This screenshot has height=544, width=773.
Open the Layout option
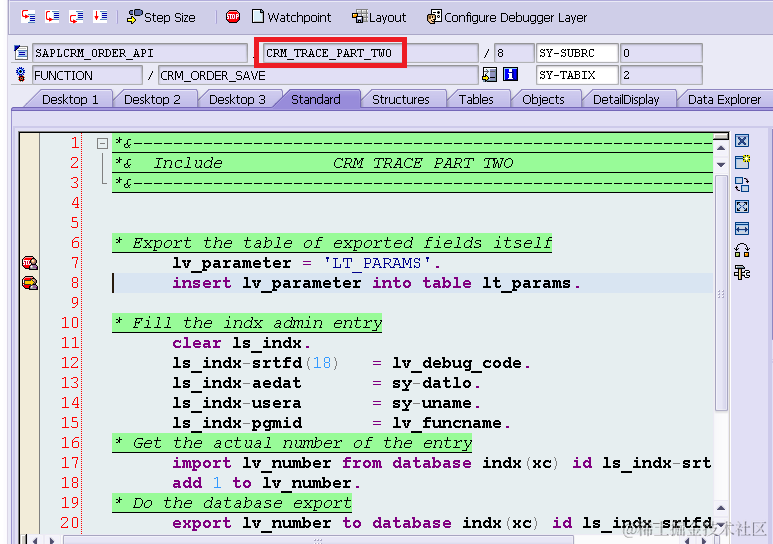click(379, 17)
